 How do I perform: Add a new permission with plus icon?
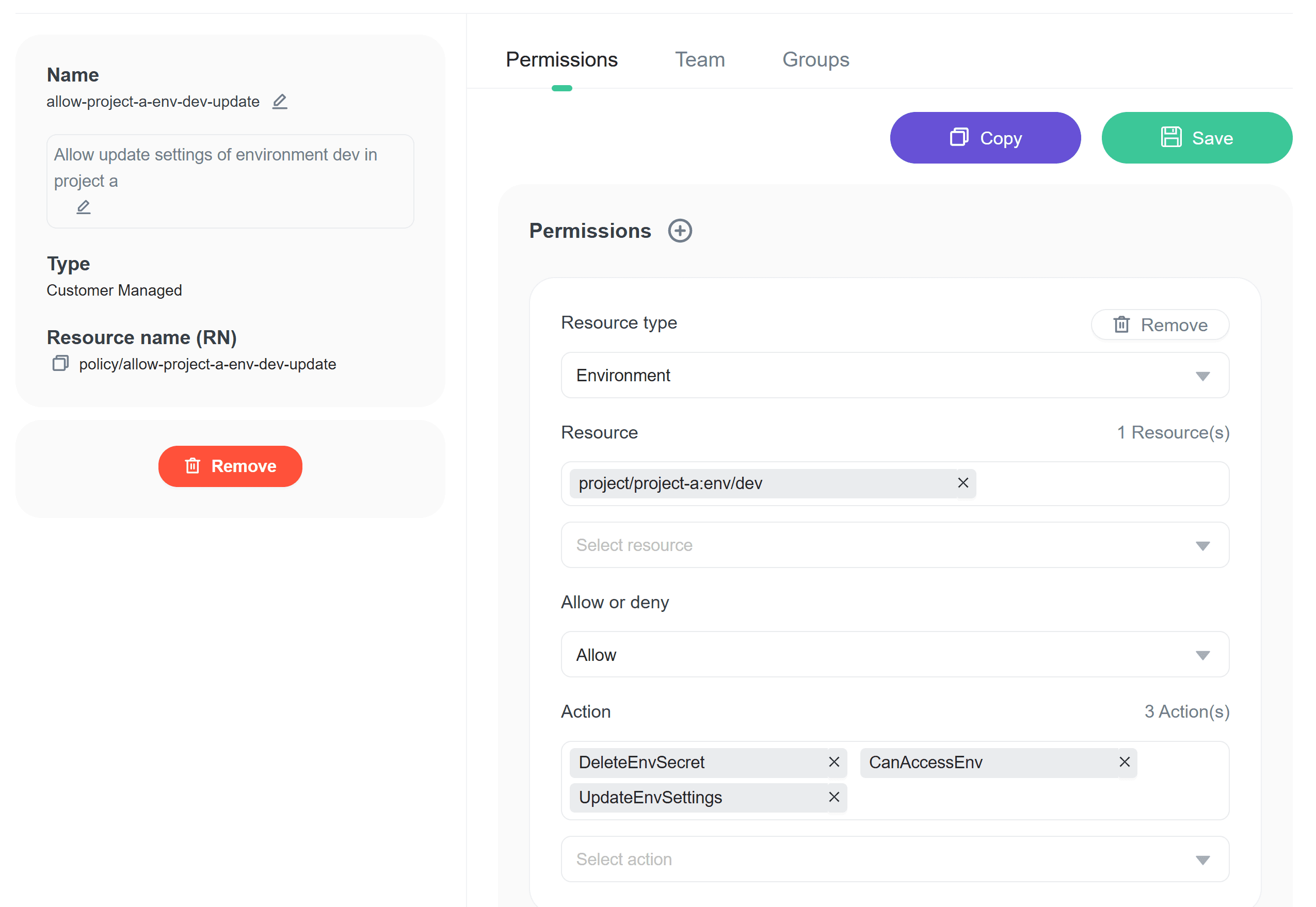tap(679, 231)
